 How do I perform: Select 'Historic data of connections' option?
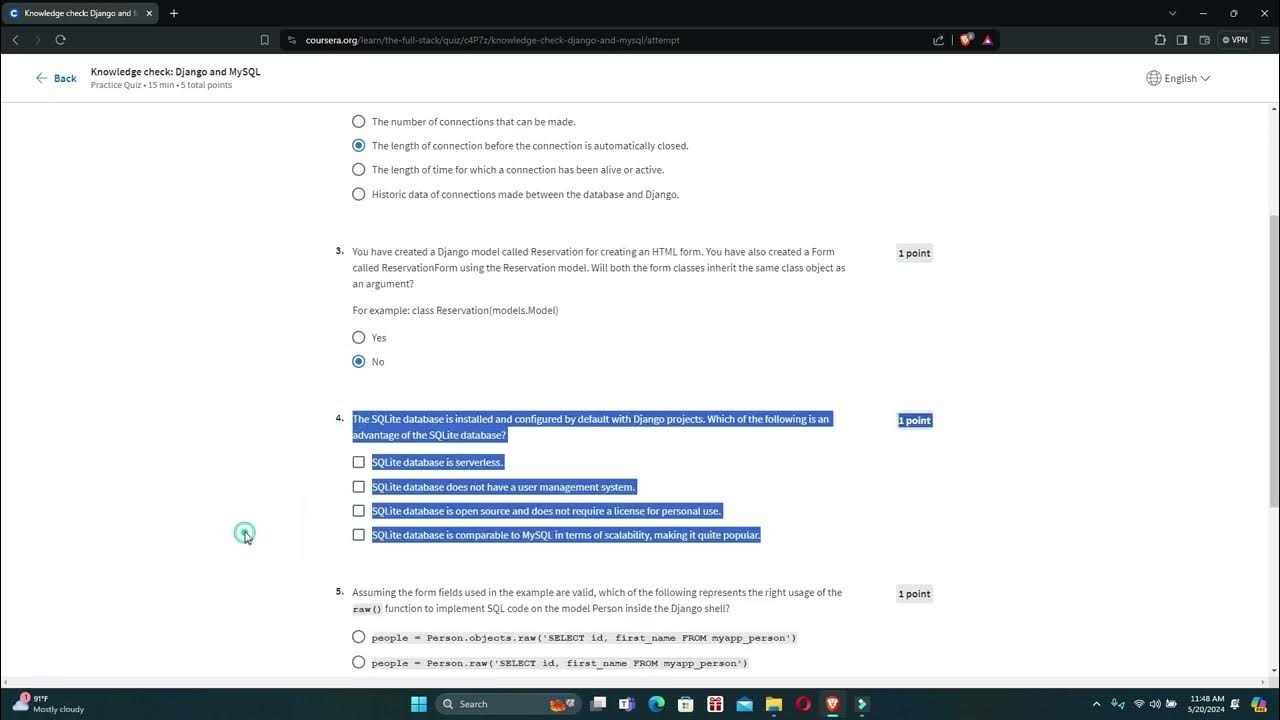coord(358,194)
